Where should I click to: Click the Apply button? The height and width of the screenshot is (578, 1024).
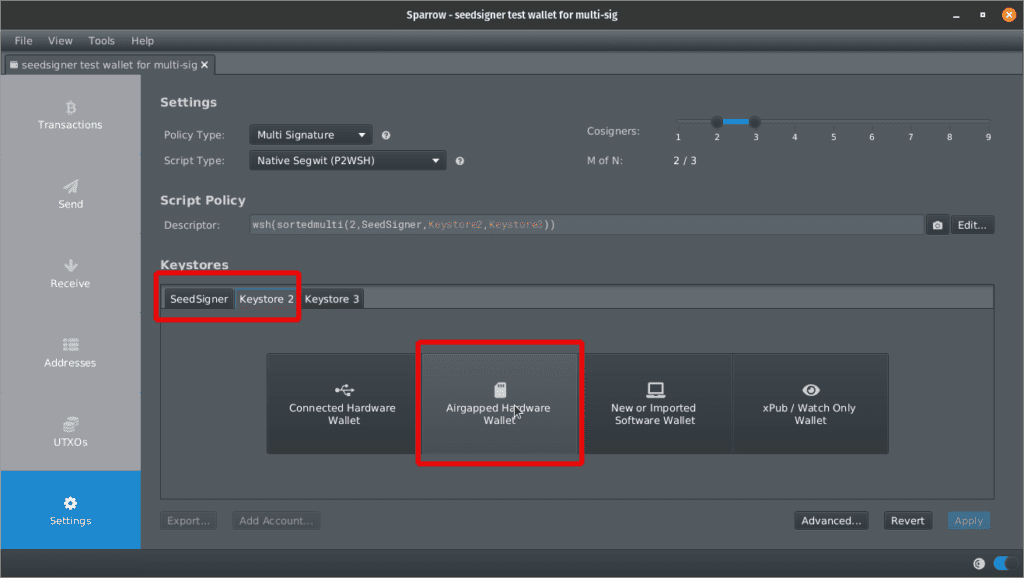[968, 521]
